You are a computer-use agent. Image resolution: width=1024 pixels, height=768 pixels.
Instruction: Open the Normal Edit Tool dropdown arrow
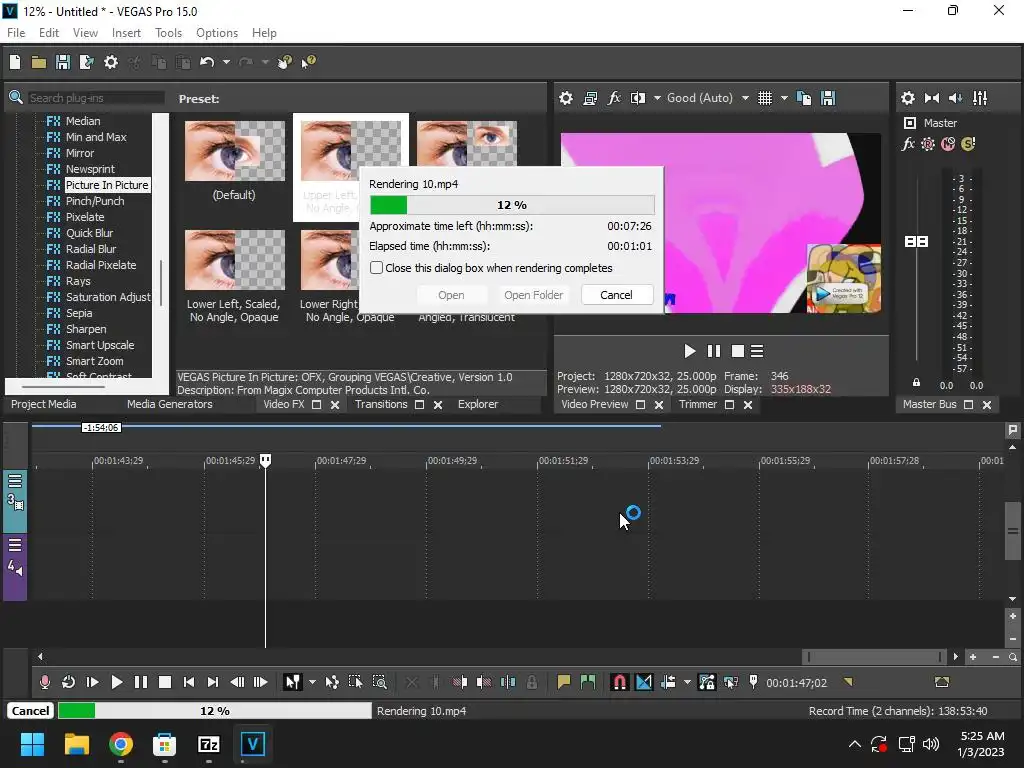click(312, 682)
